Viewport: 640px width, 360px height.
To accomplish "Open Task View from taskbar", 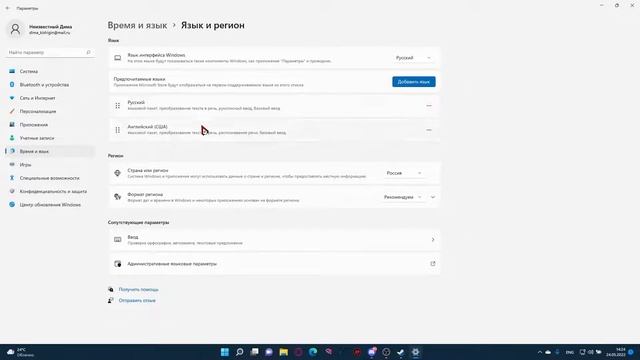I will click(x=254, y=352).
